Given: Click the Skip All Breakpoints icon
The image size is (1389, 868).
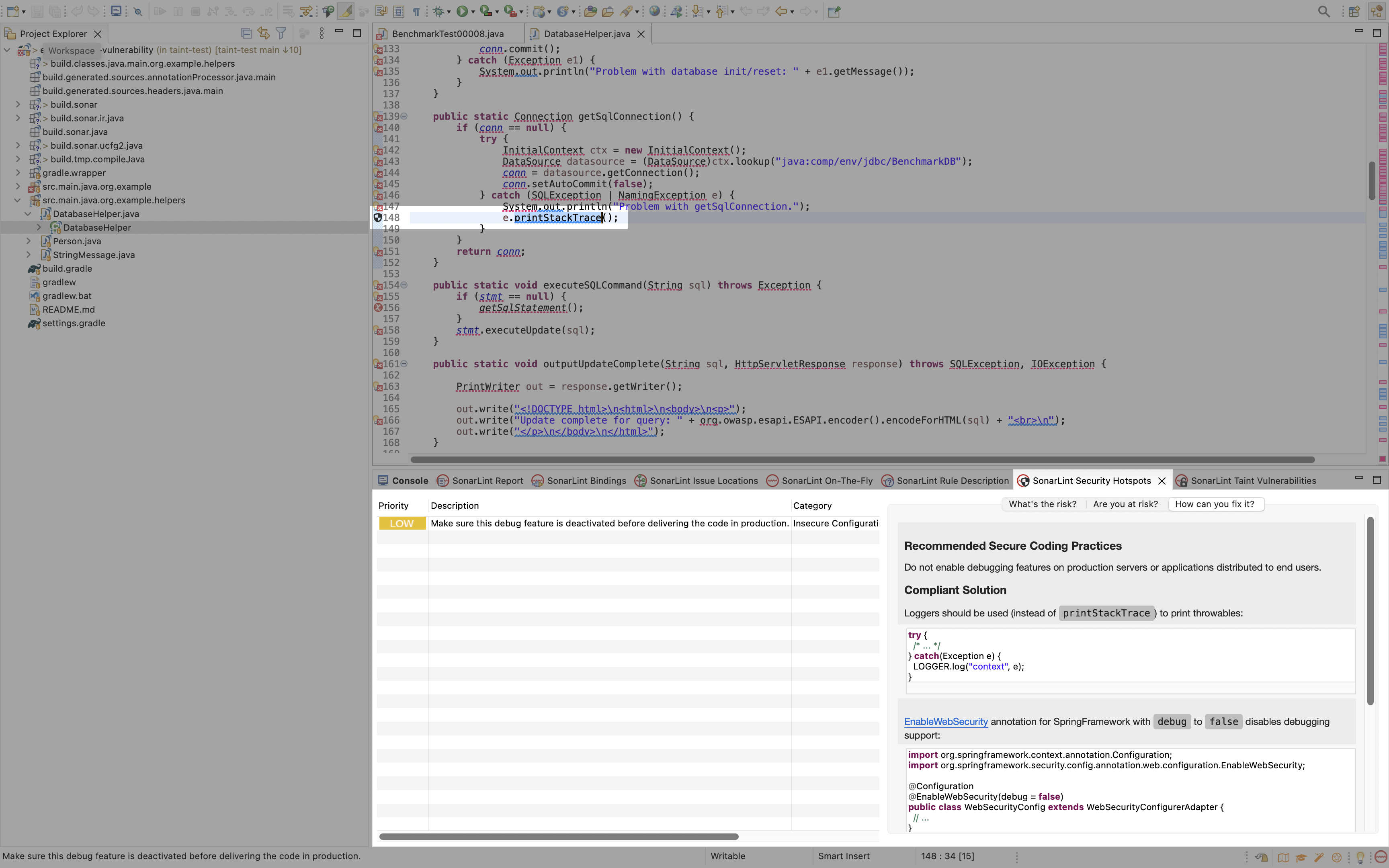Looking at the screenshot, I should 138,12.
